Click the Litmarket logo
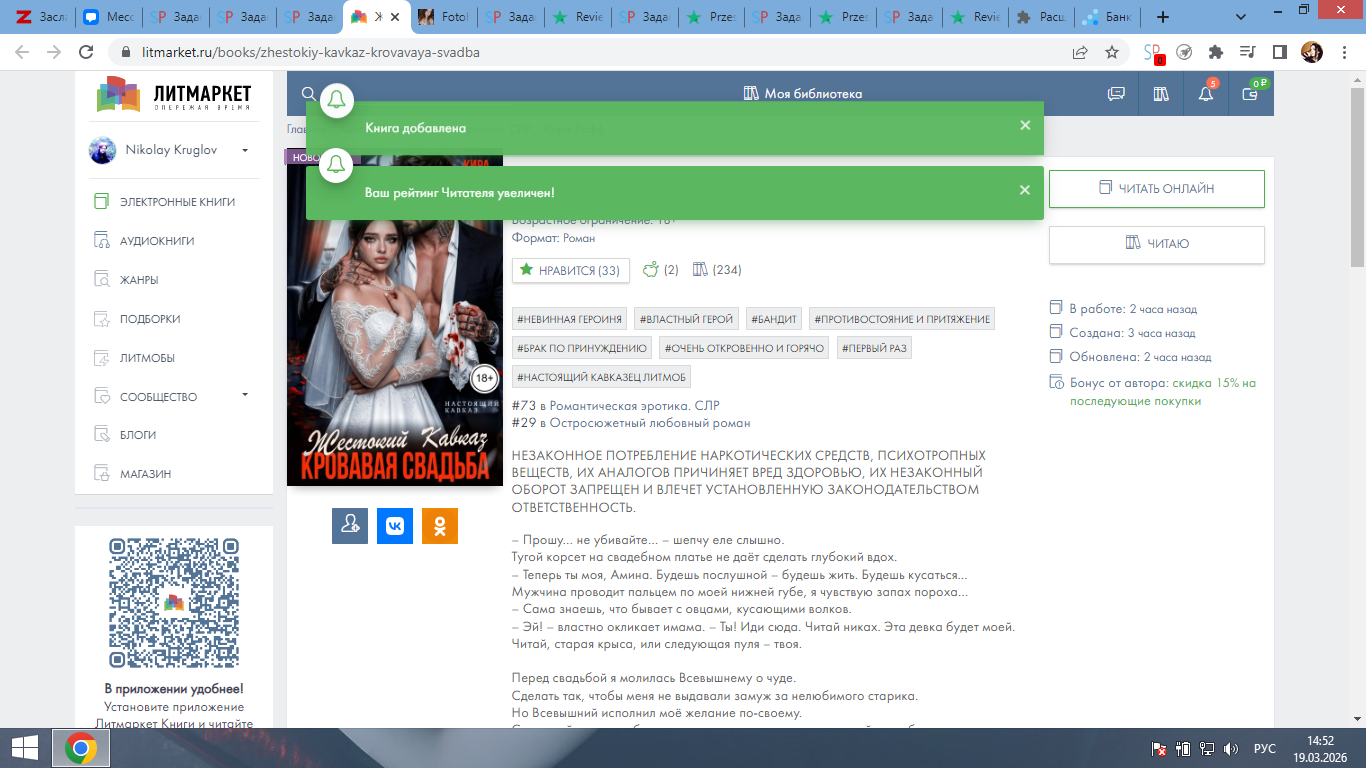Screen dimensions: 1366x768 [x=174, y=94]
